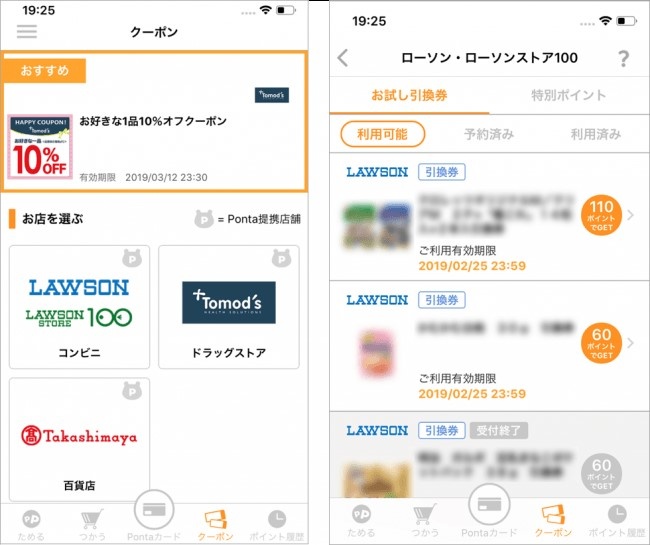This screenshot has height=545, width=650.
Task: Open the 10% OFF recommended coupon thumbnail
Action: coord(40,147)
